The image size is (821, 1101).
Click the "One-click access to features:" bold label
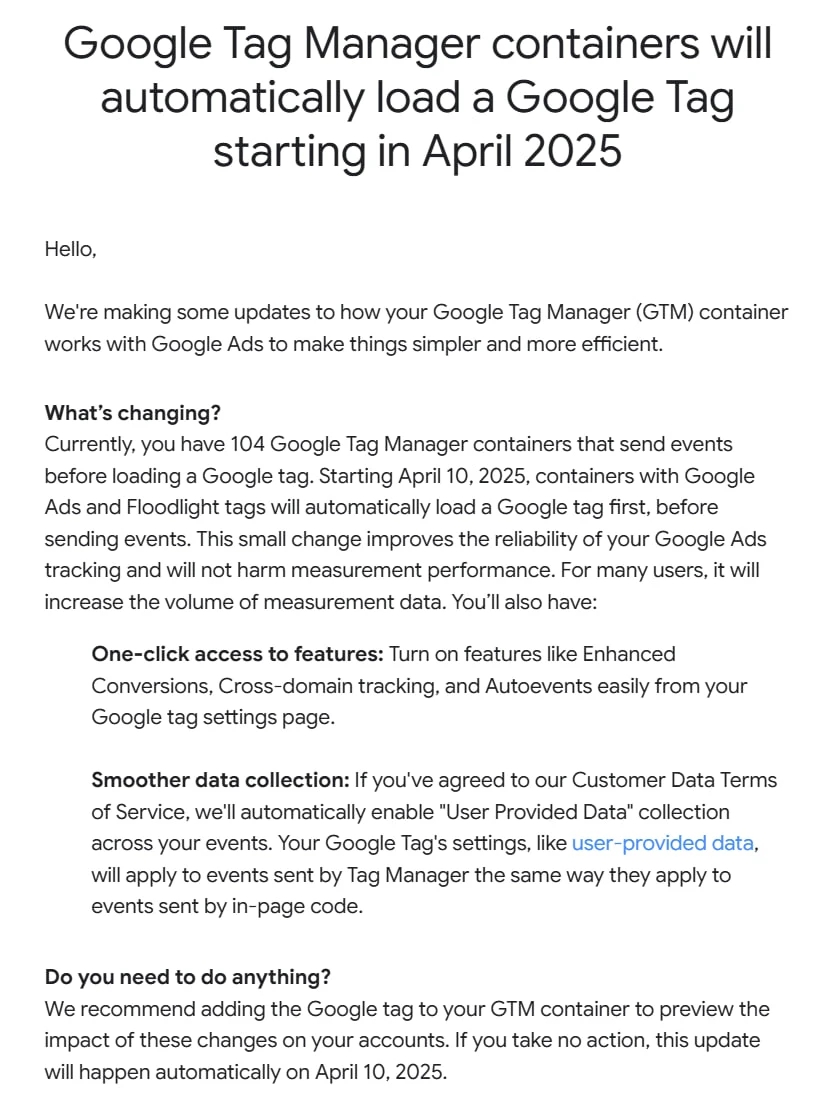(x=237, y=654)
